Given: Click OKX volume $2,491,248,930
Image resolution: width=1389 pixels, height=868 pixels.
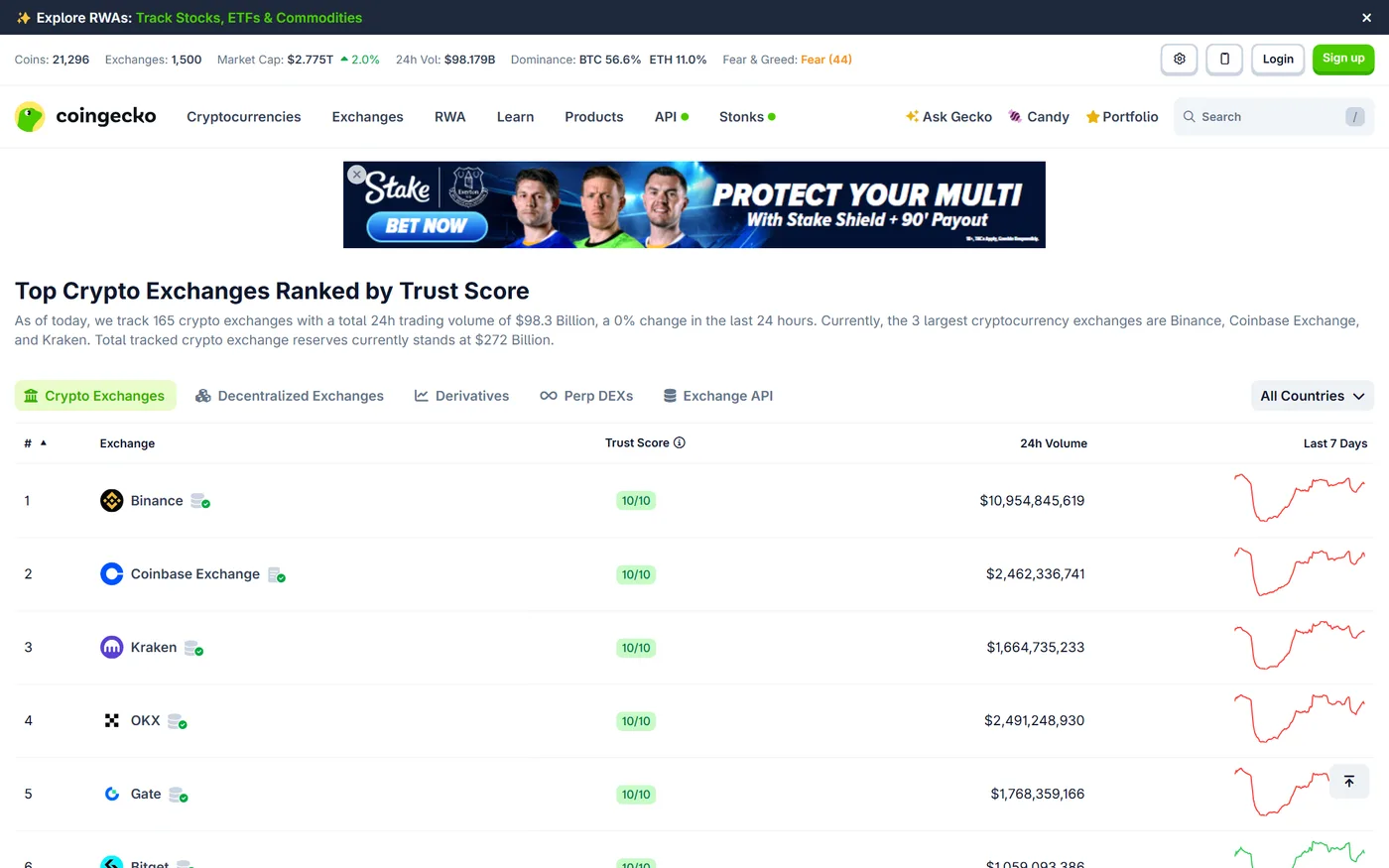Looking at the screenshot, I should point(1035,721).
